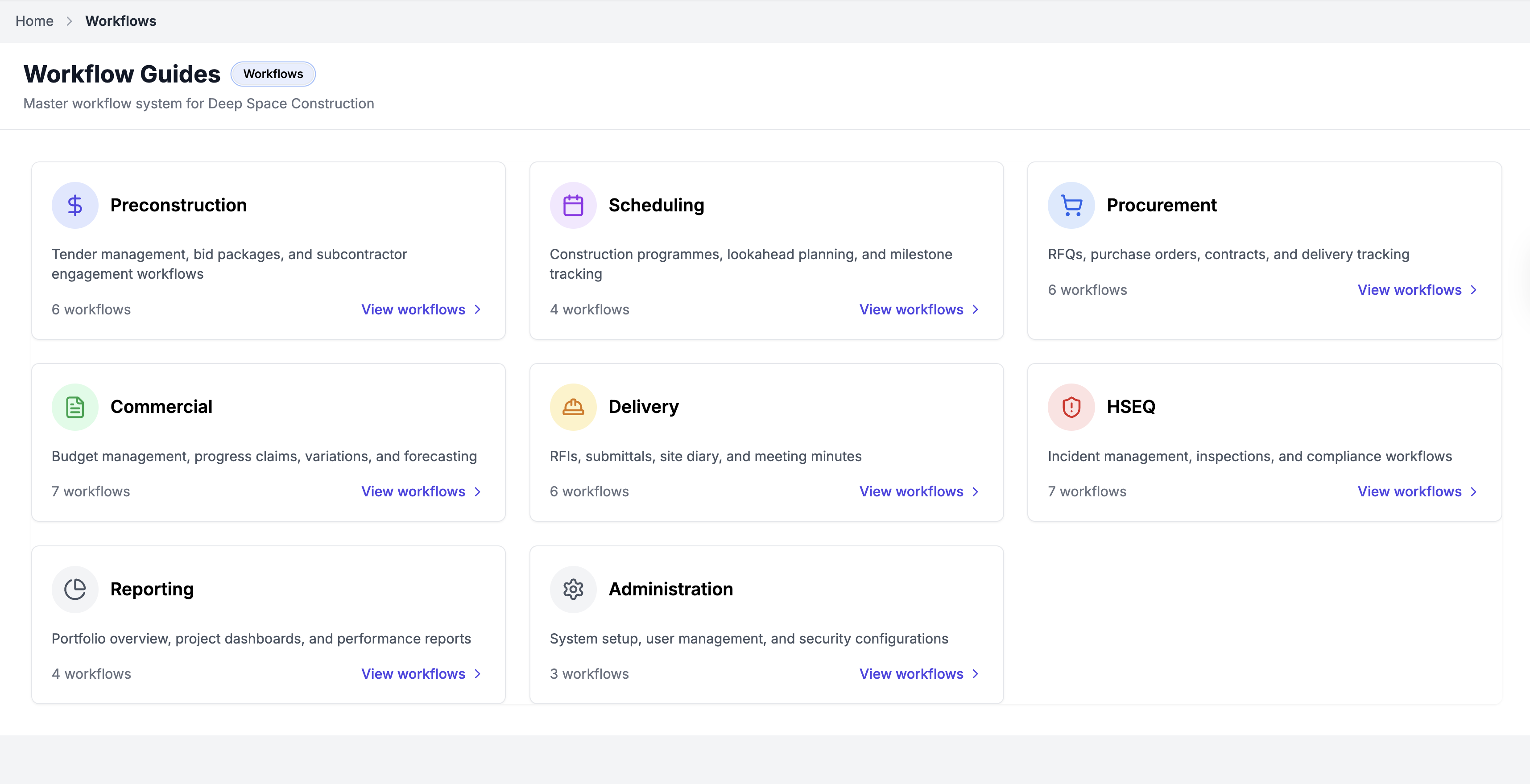Click chevron arrow beside Reporting View workflows

[x=477, y=674]
